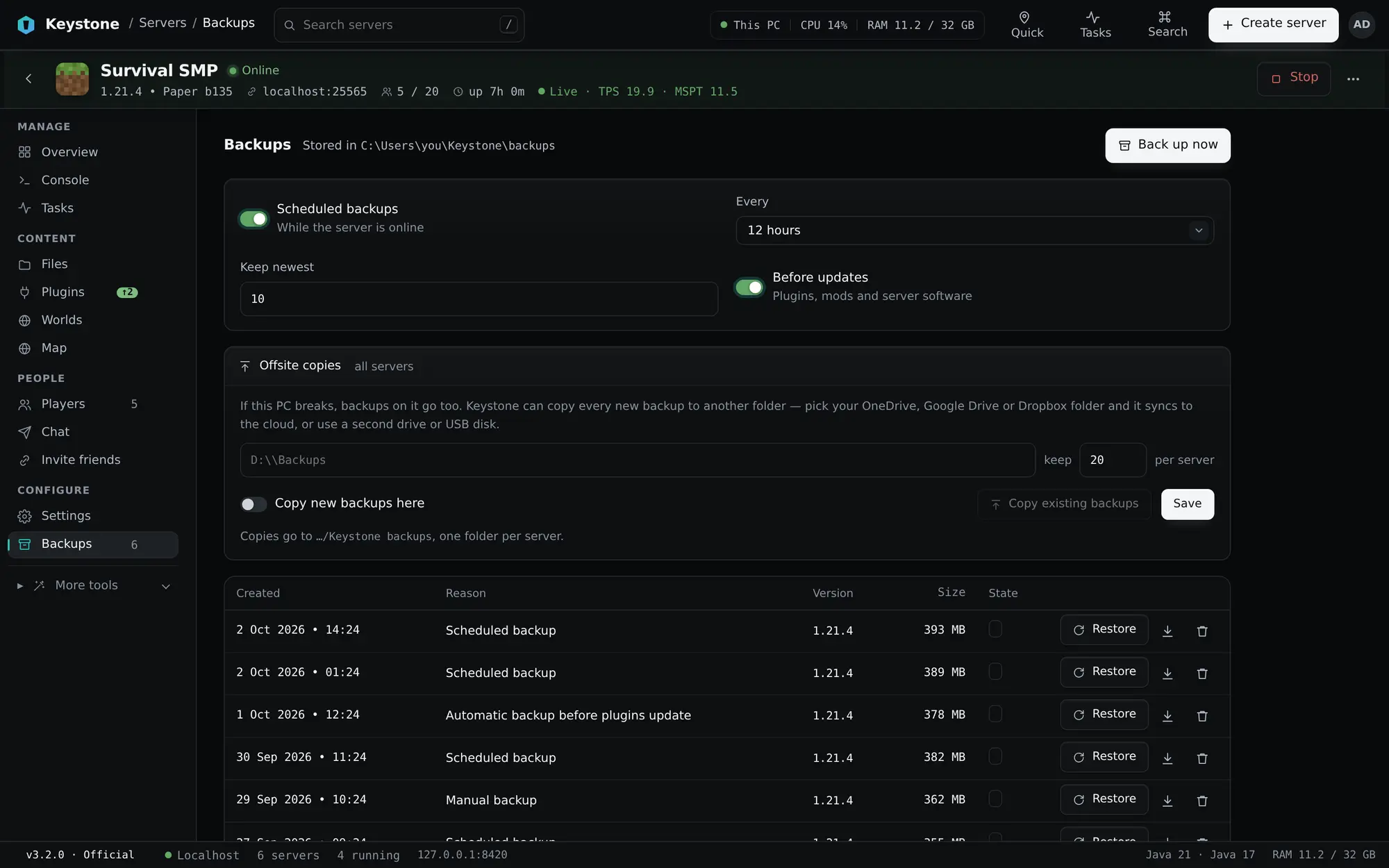Open the Overview page in sidebar
This screenshot has width=1389, height=868.
[x=93, y=152]
